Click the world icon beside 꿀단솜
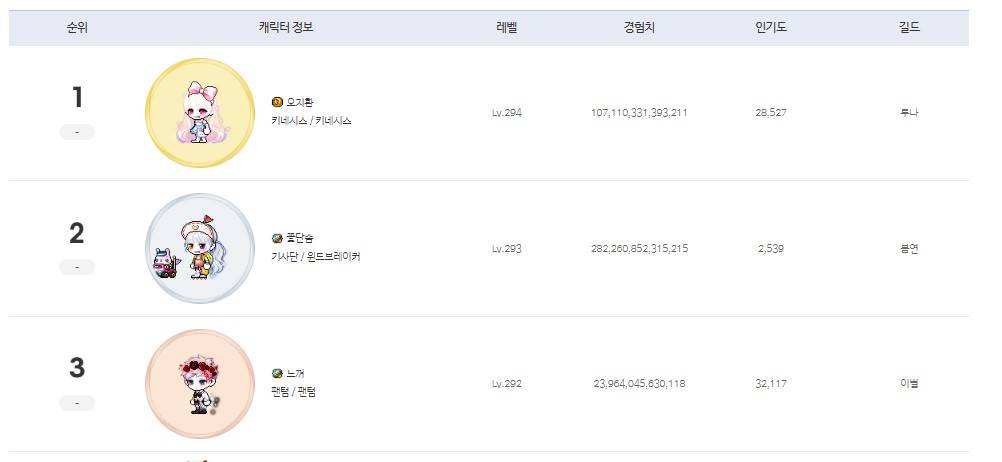This screenshot has width=1002, height=462. 277,238
